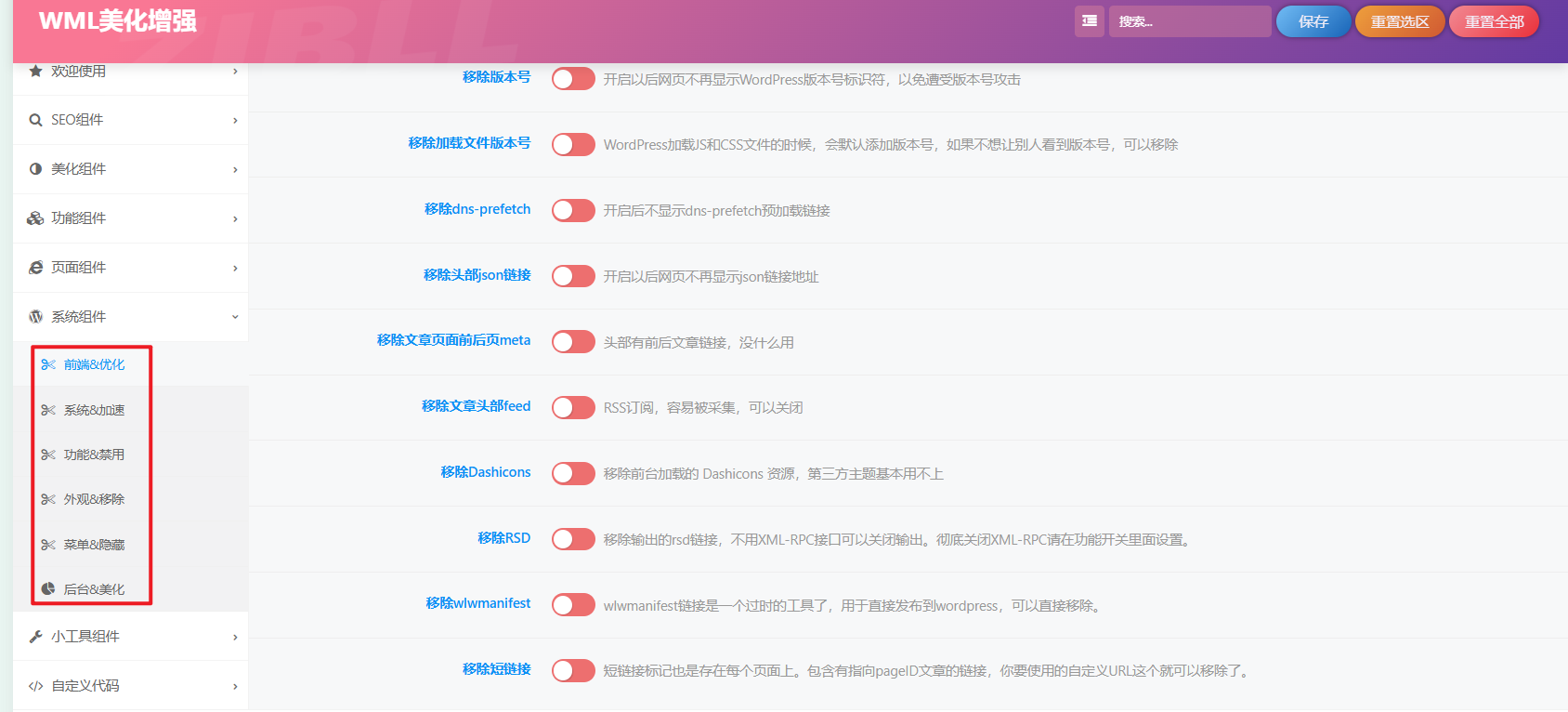
Task: Expand the 功能组件 section arrow
Action: 235,218
